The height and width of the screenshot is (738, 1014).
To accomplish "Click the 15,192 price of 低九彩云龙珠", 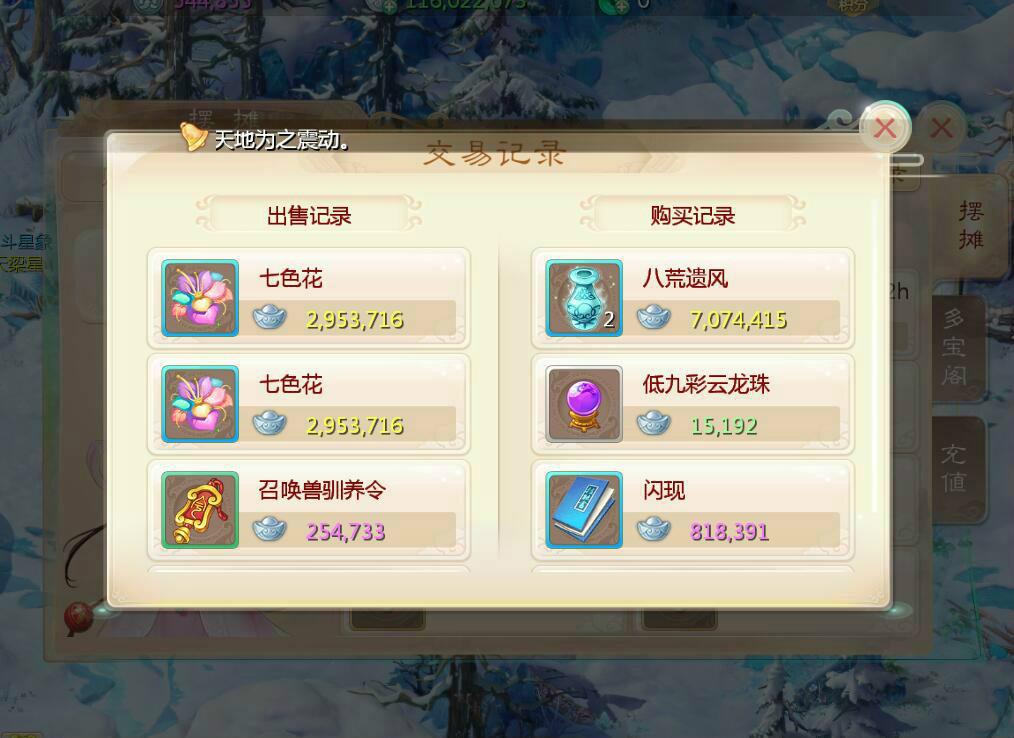I will click(x=724, y=426).
